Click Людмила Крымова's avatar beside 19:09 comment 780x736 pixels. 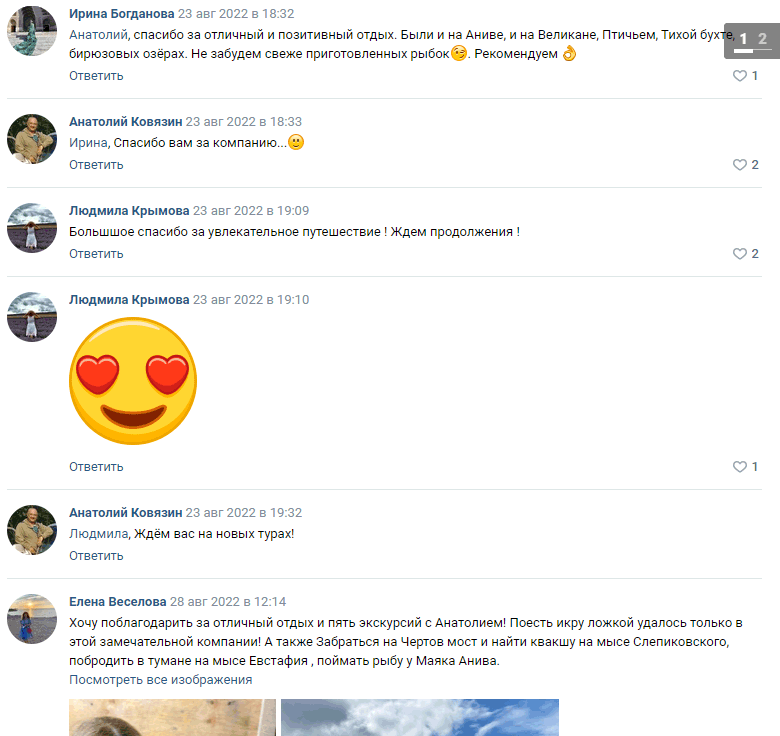coord(32,228)
